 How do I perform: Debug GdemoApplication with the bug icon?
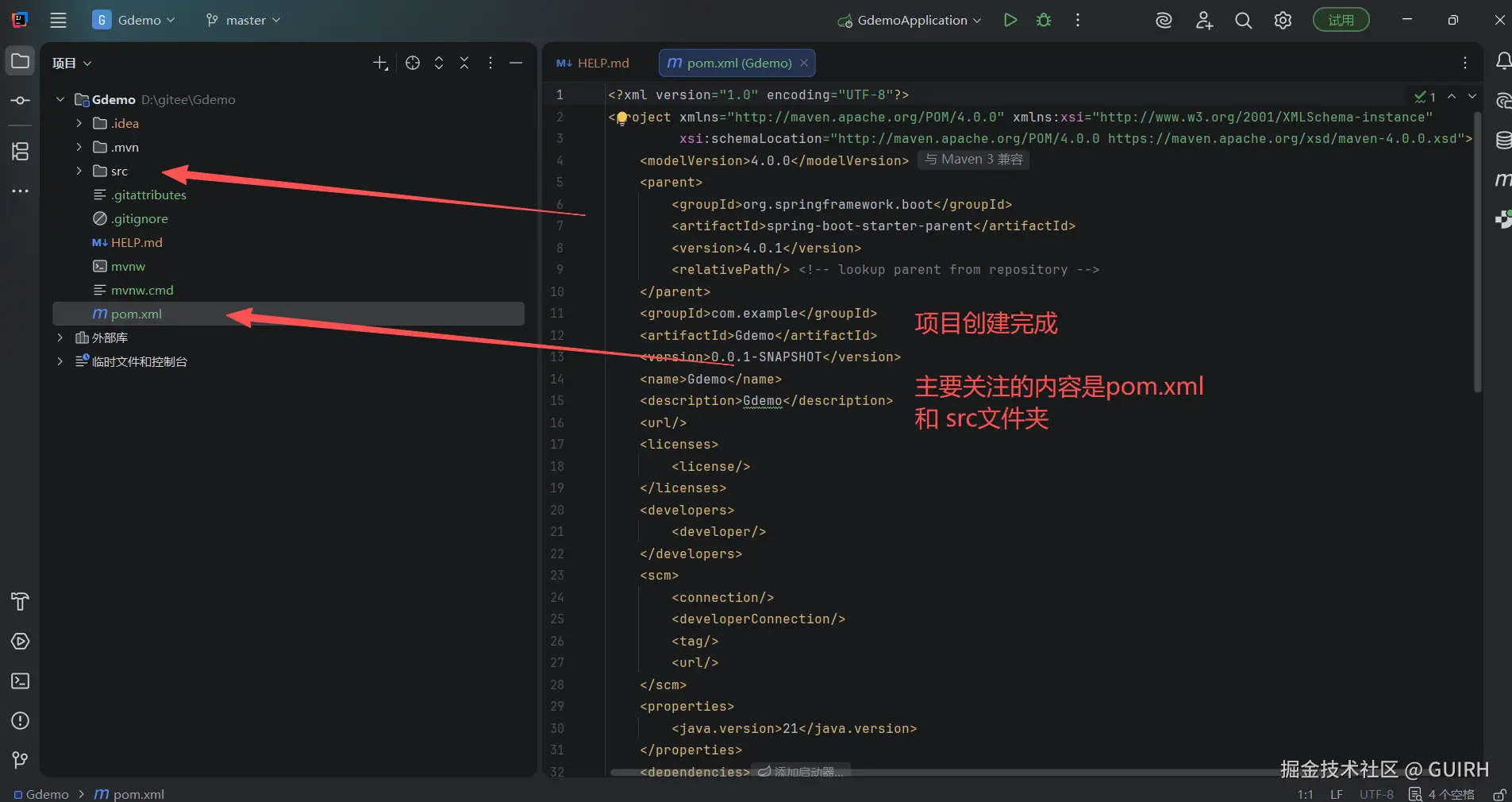1044,20
